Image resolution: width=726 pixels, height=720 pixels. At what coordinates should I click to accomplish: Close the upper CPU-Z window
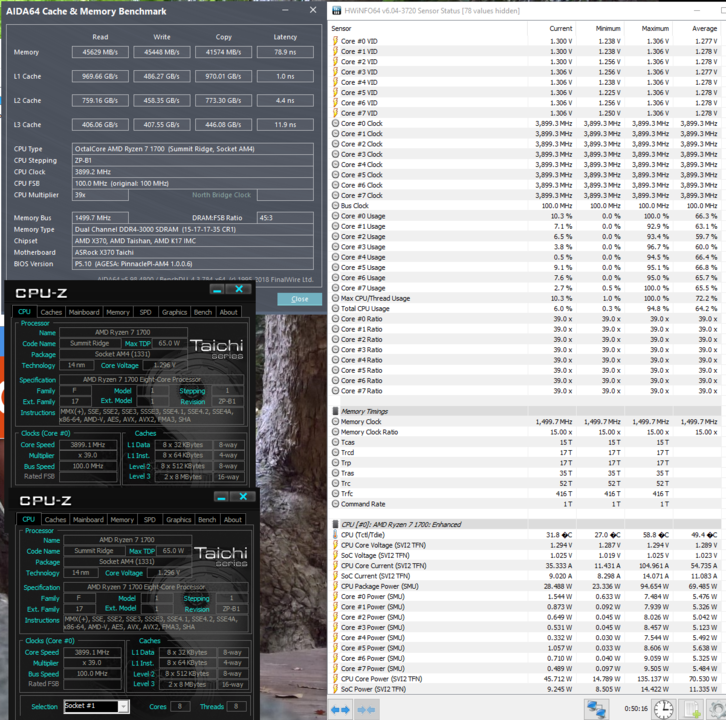pos(239,289)
